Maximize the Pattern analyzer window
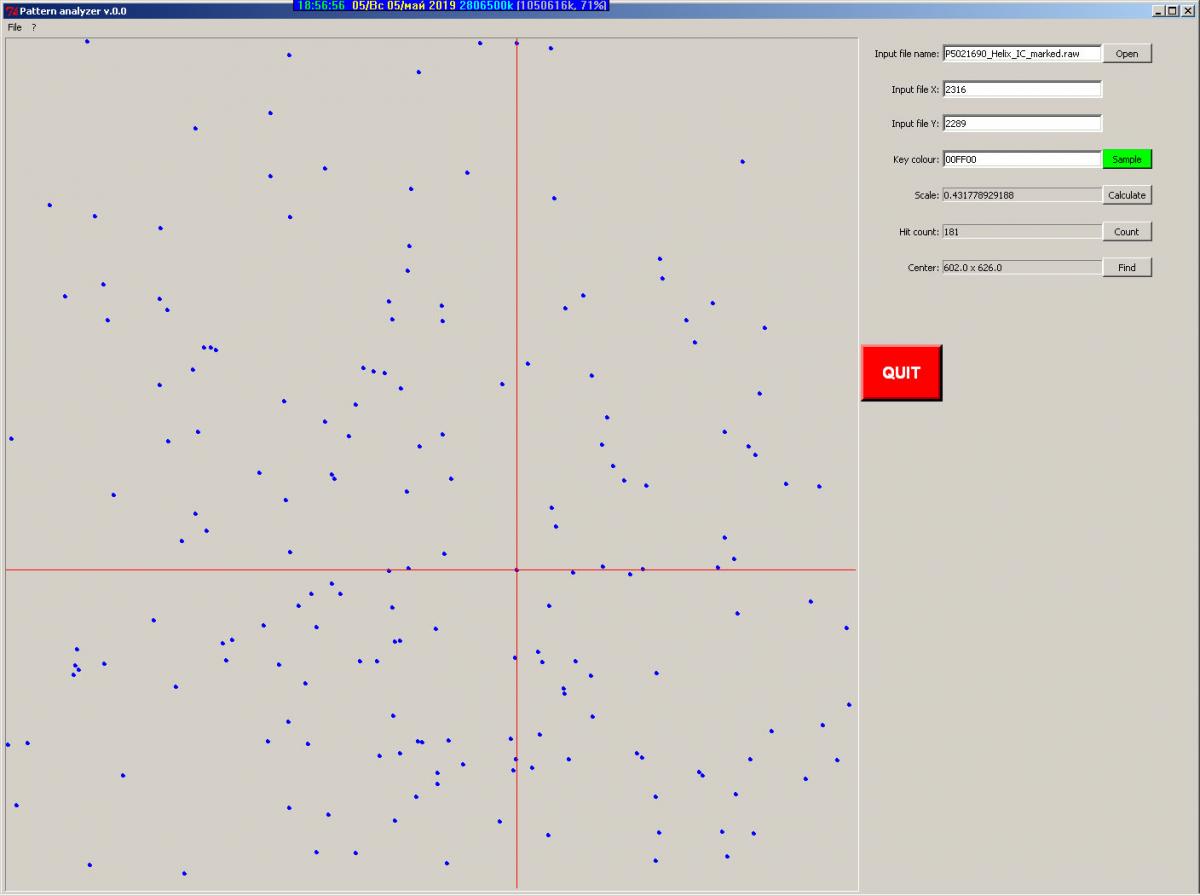This screenshot has width=1200, height=896. 1172,11
